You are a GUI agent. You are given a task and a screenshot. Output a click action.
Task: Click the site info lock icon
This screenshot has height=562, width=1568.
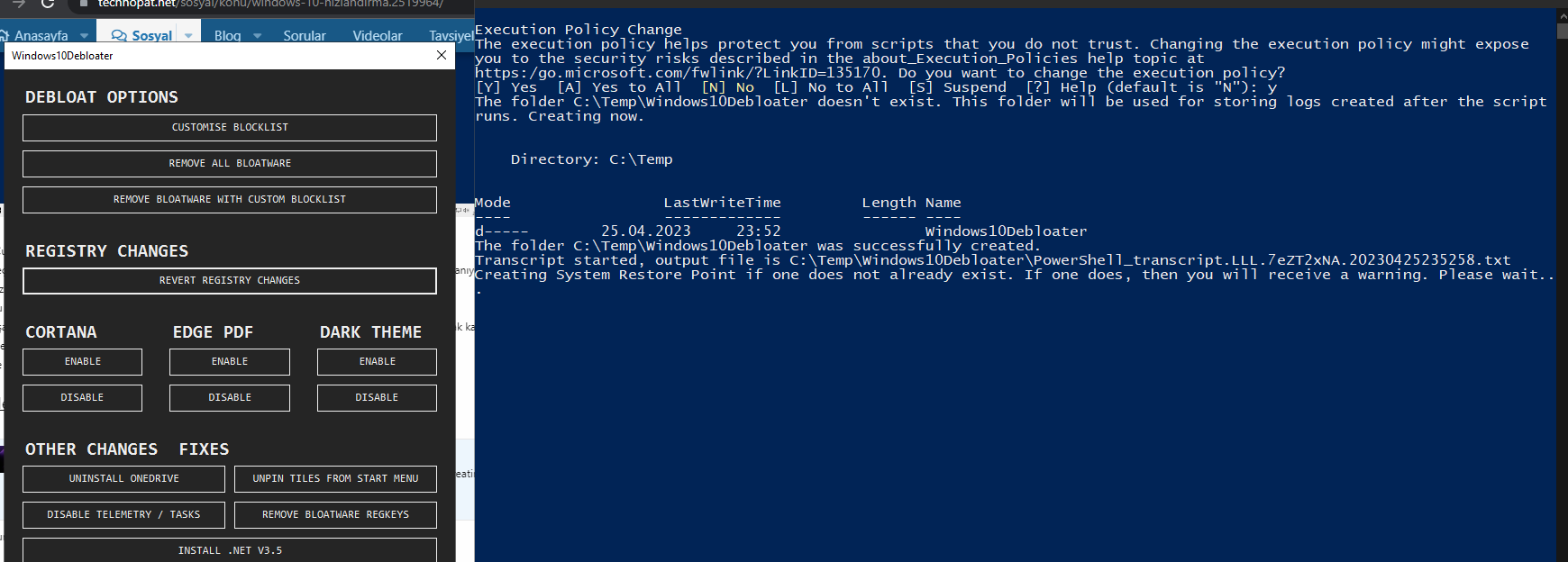point(83,4)
